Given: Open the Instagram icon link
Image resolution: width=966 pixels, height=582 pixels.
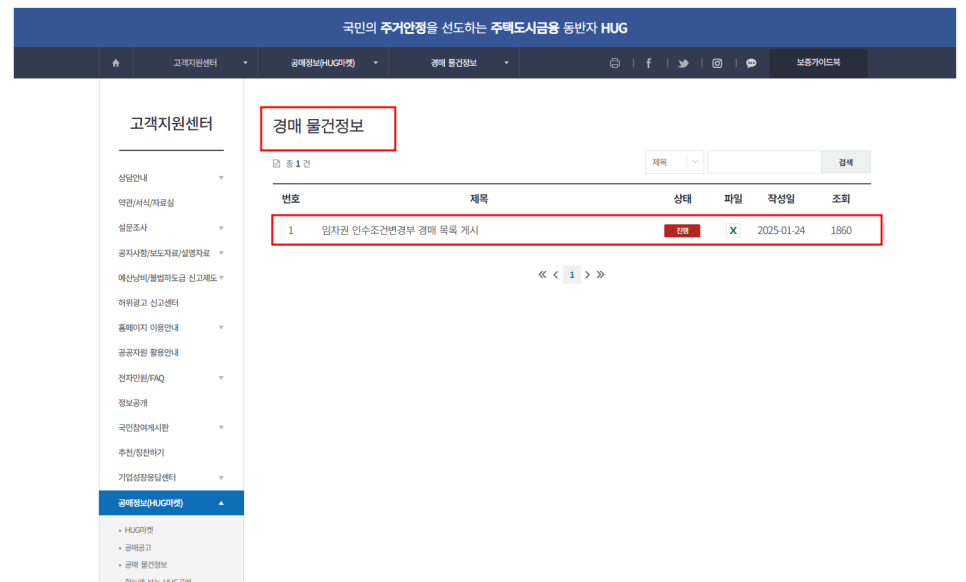Looking at the screenshot, I should [718, 63].
